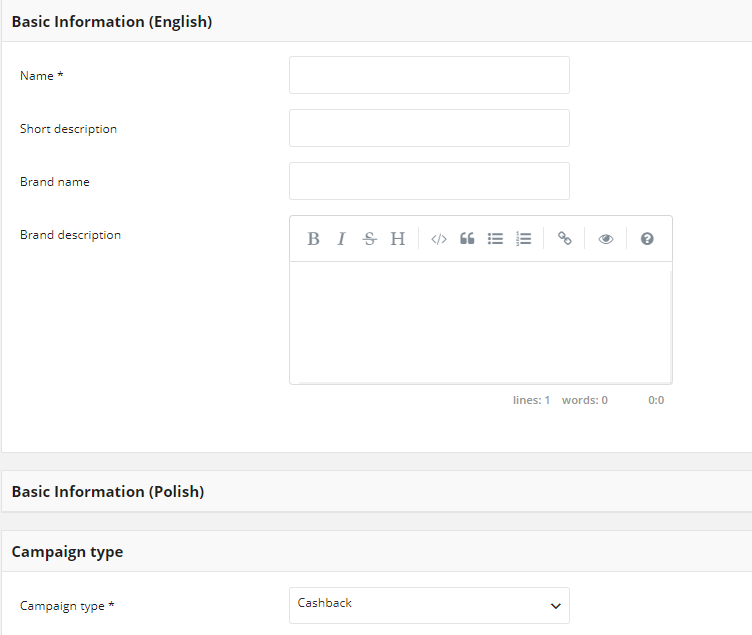Create a numbered ordered list
Viewport: 752px width, 635px height.
coord(523,238)
